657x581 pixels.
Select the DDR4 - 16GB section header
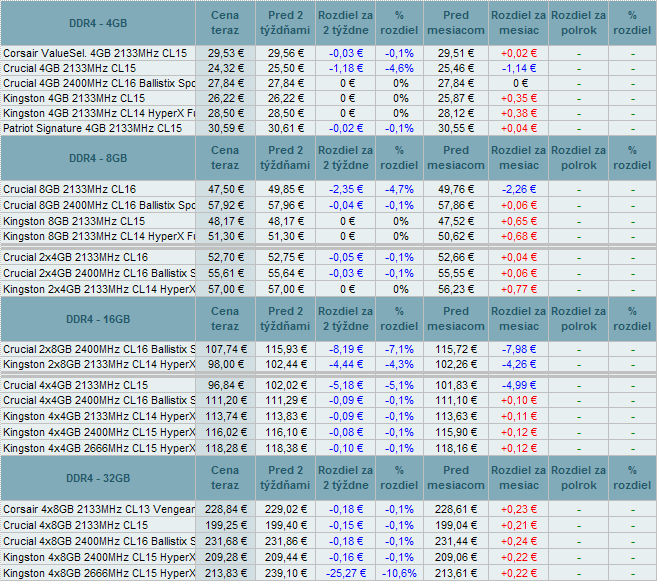pyautogui.click(x=98, y=319)
